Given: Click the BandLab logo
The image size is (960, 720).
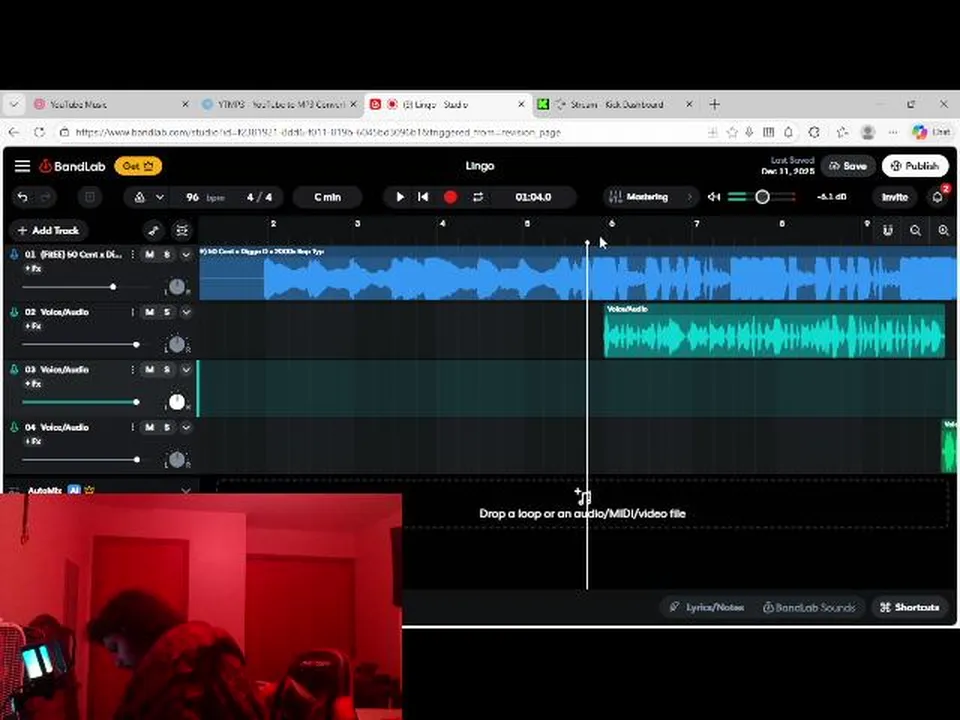Looking at the screenshot, I should [72, 166].
